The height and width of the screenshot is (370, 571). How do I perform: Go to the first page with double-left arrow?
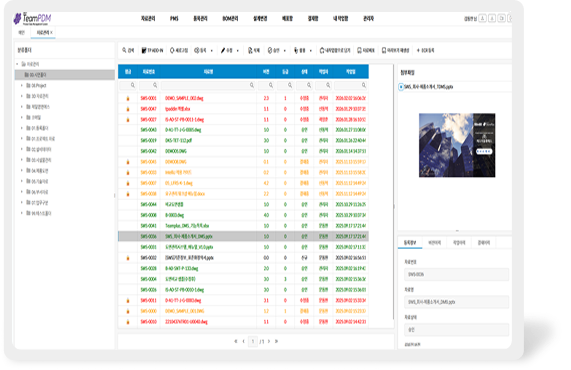click(x=236, y=341)
